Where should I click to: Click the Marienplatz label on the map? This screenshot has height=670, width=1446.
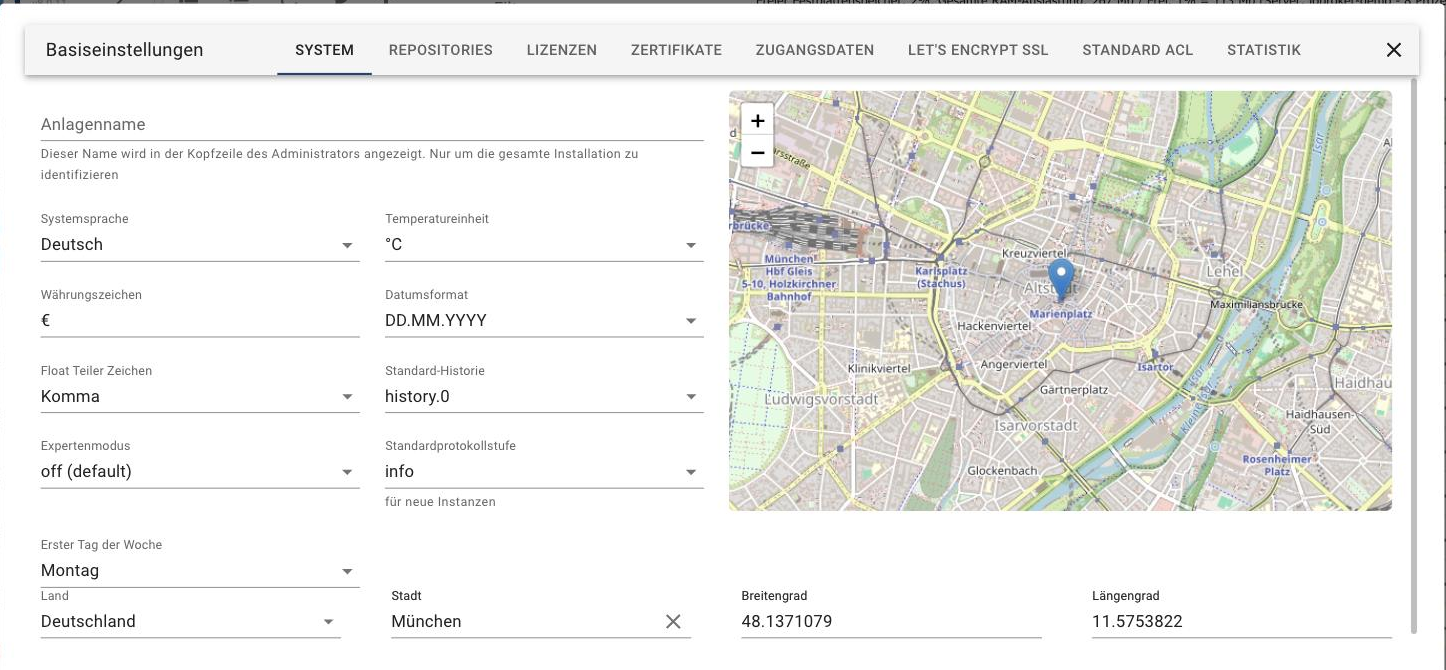1061,314
